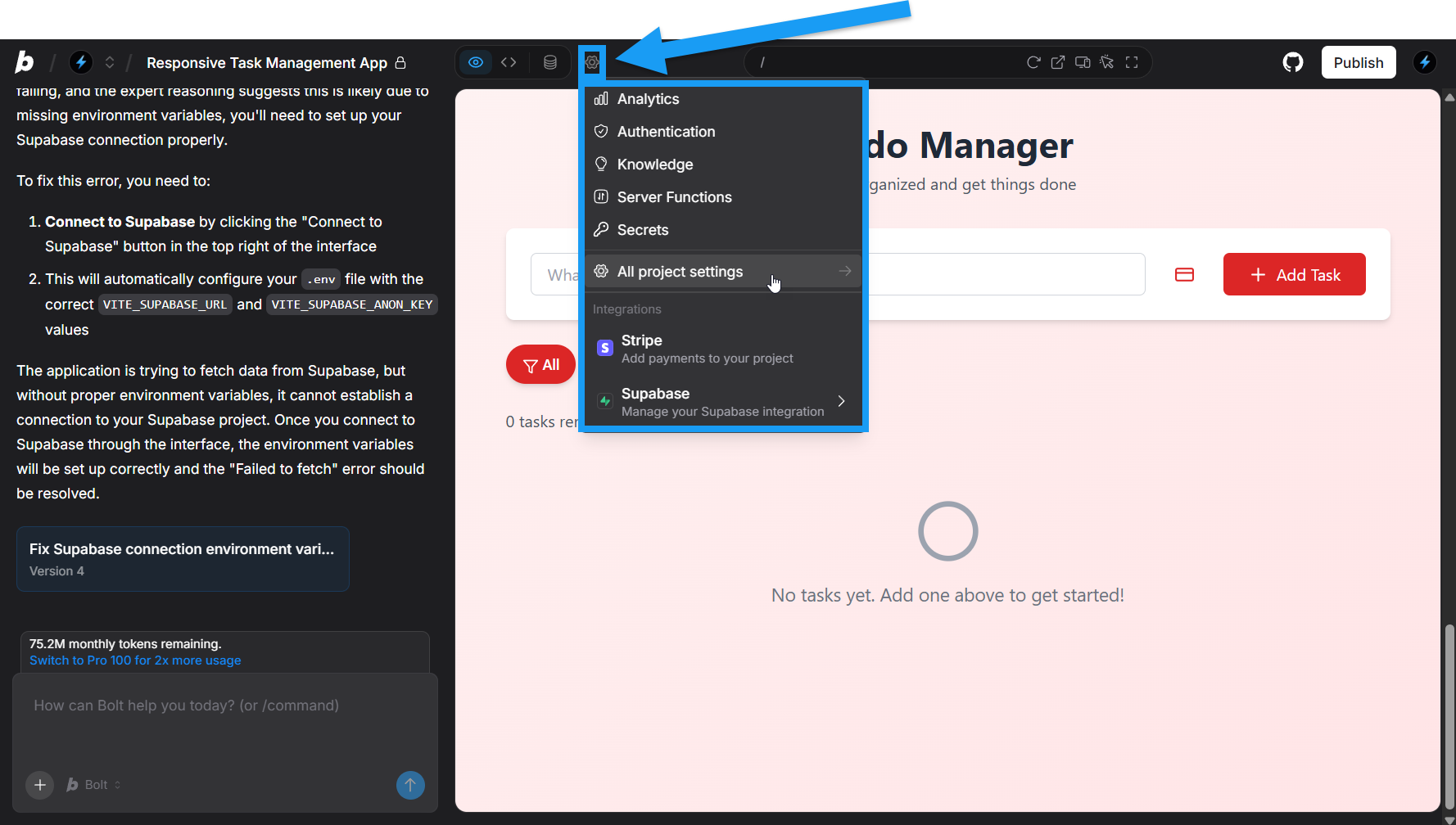Click the Analytics bar chart icon
The height and width of the screenshot is (825, 1456).
point(601,99)
